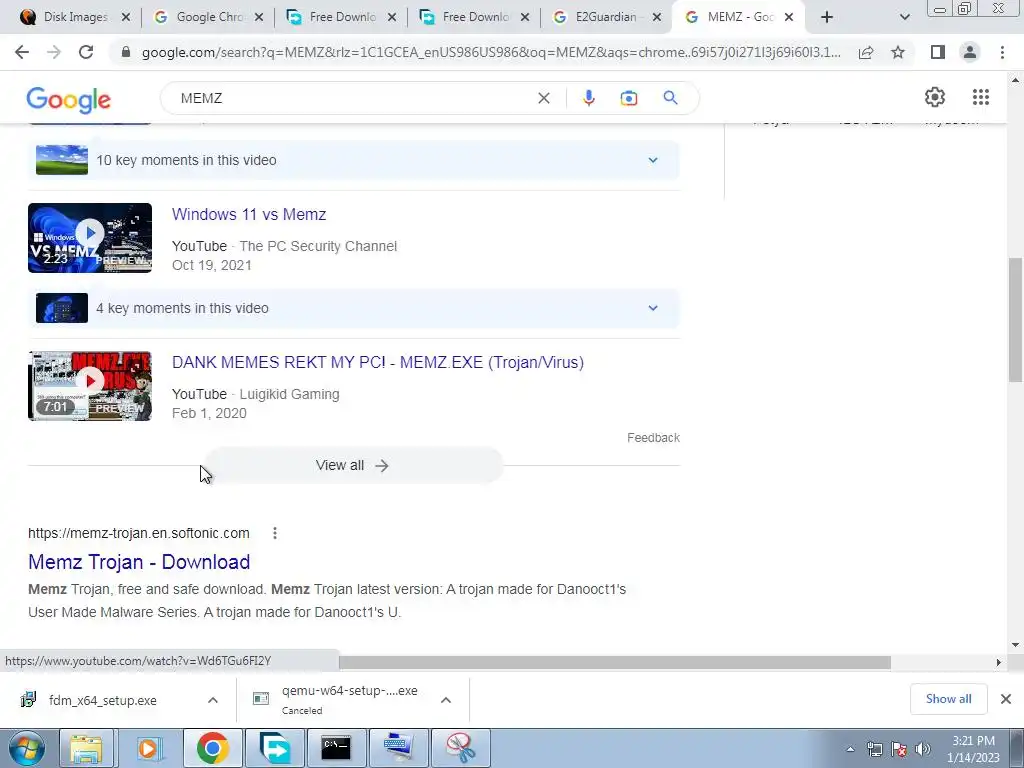The width and height of the screenshot is (1024, 768).
Task: Switch to the command prompt taskbar window
Action: 336,748
